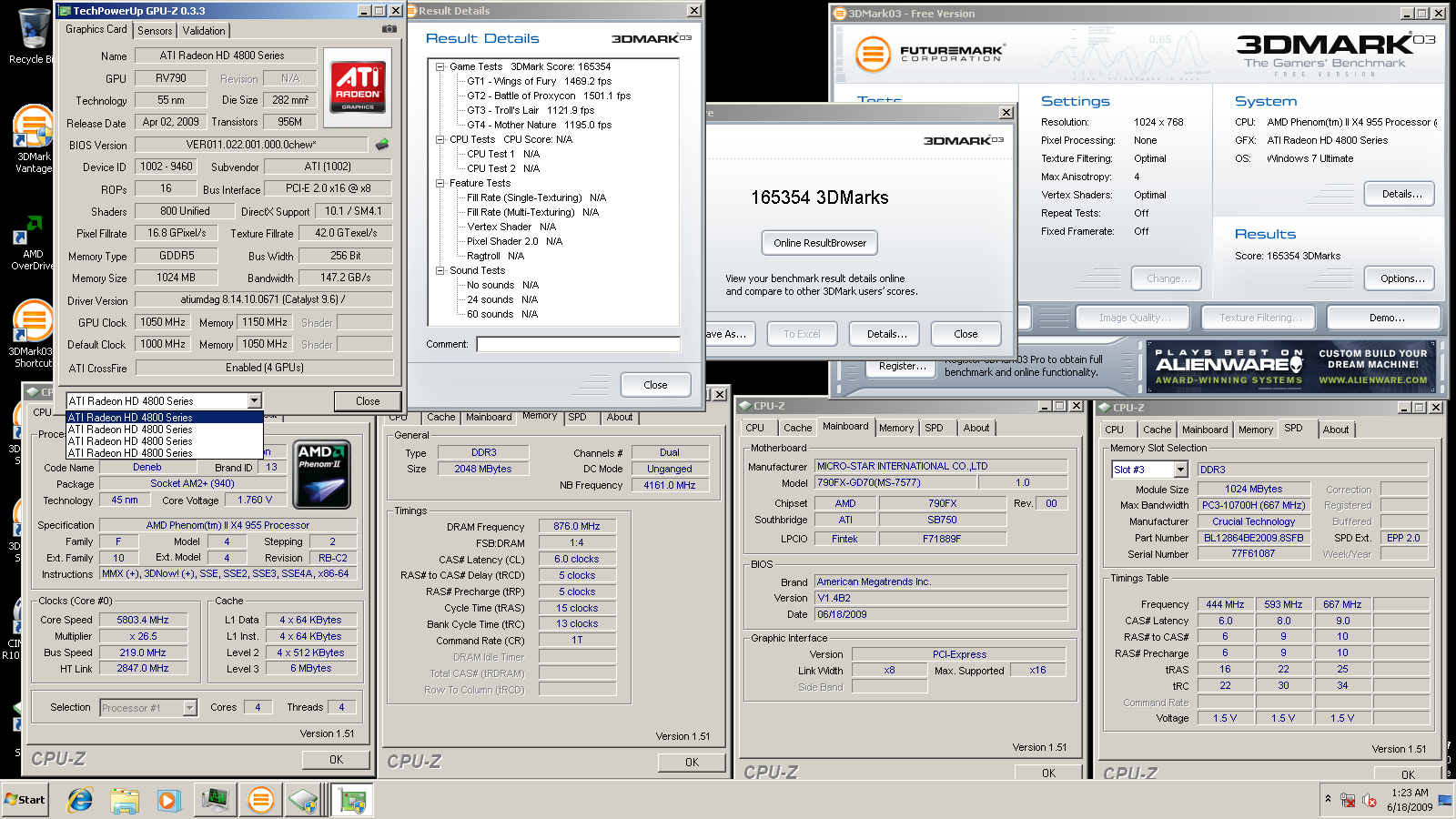Collapse the Game Tests tree node

pyautogui.click(x=440, y=66)
